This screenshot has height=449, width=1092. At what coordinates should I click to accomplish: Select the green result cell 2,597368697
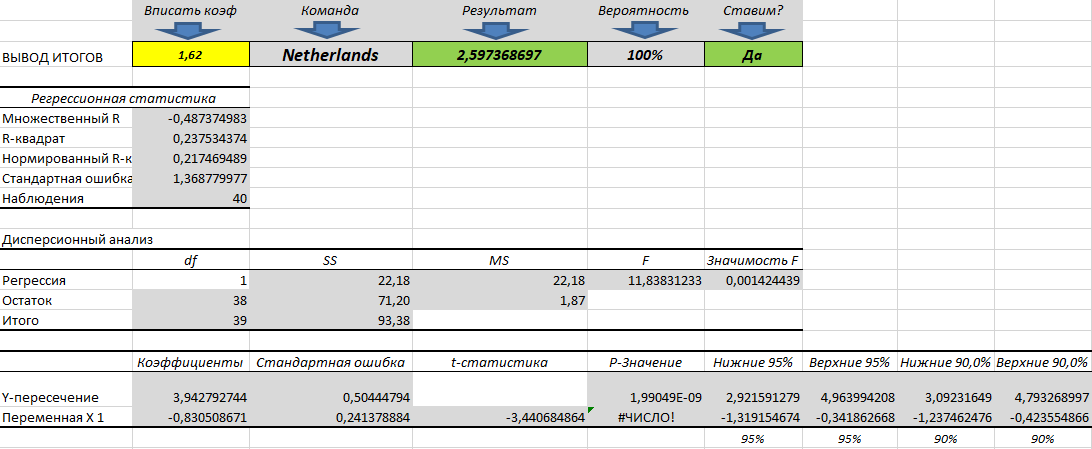(x=499, y=55)
